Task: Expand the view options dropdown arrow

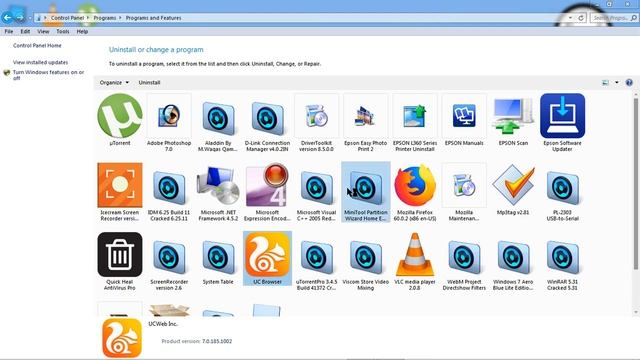Action: click(617, 82)
